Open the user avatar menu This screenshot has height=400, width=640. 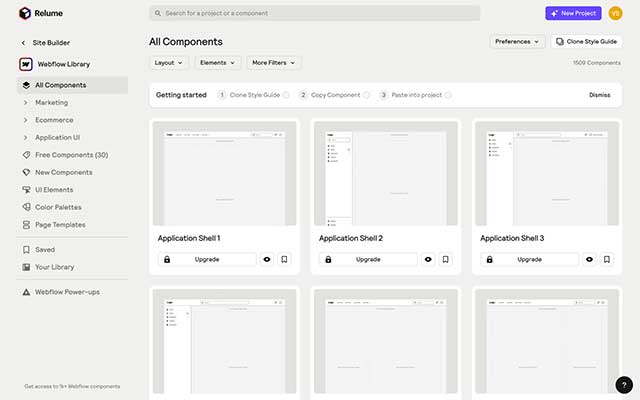615,13
